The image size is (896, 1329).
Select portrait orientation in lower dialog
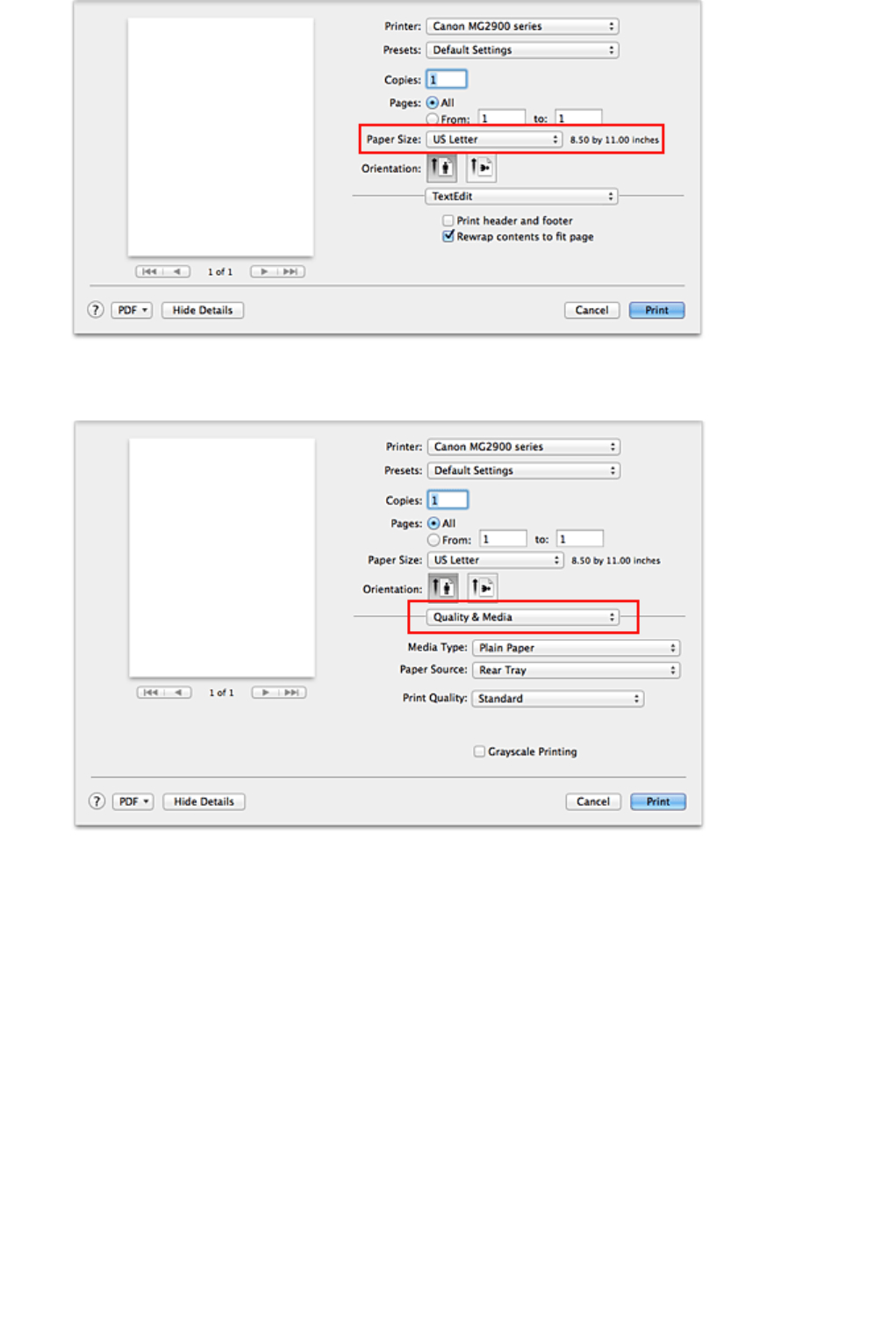pyautogui.click(x=443, y=587)
